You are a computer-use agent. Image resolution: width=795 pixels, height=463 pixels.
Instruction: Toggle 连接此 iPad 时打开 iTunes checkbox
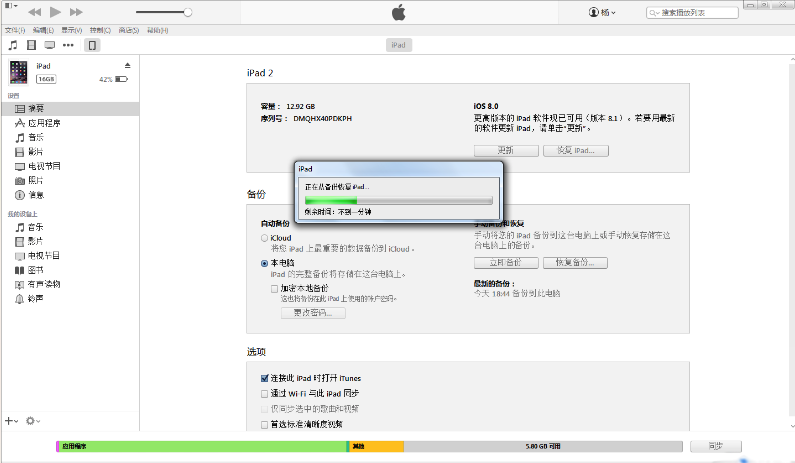(264, 378)
